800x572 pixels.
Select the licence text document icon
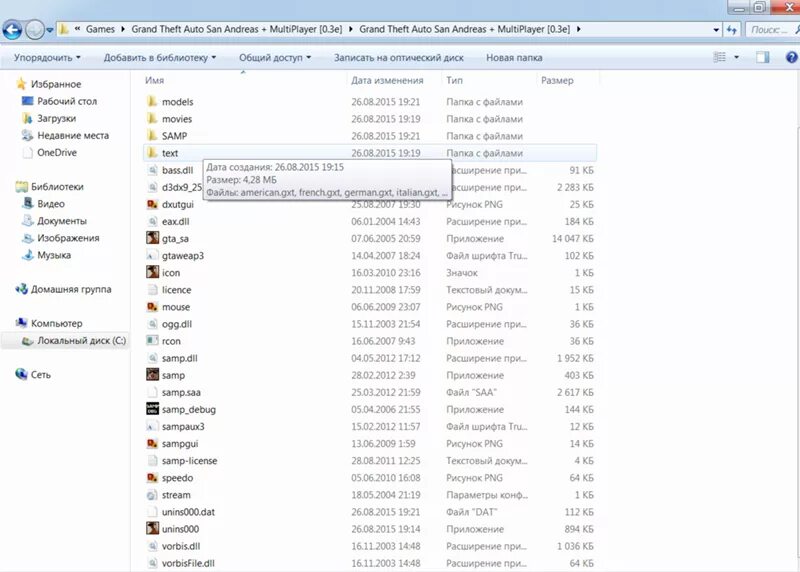pyautogui.click(x=152, y=289)
